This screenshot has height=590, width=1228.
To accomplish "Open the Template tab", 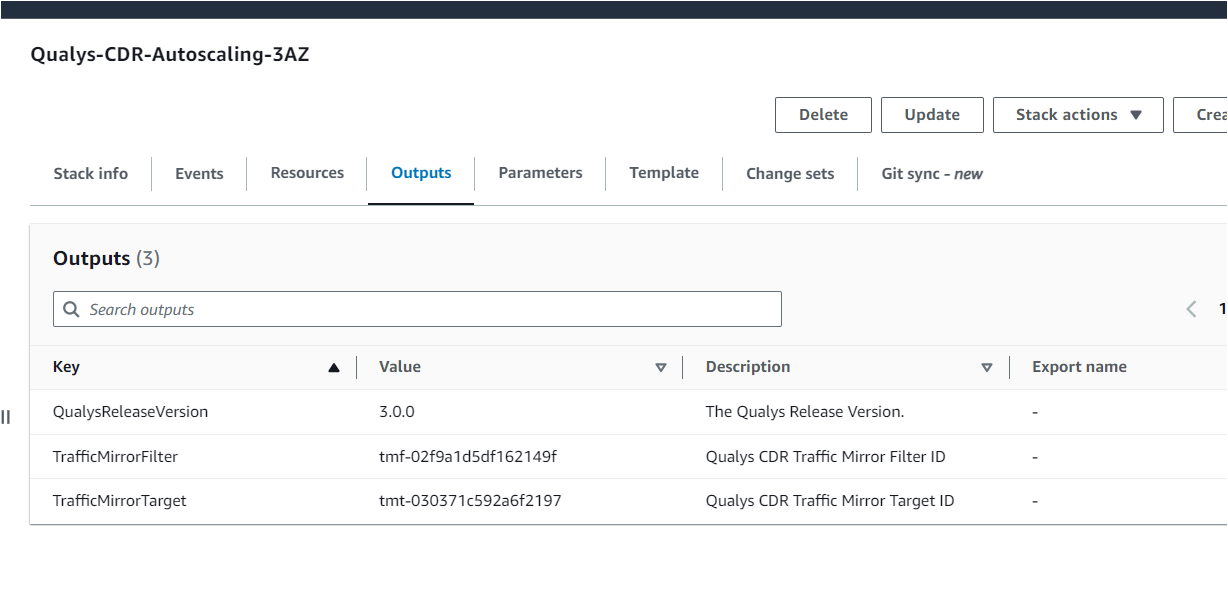I will 664,173.
